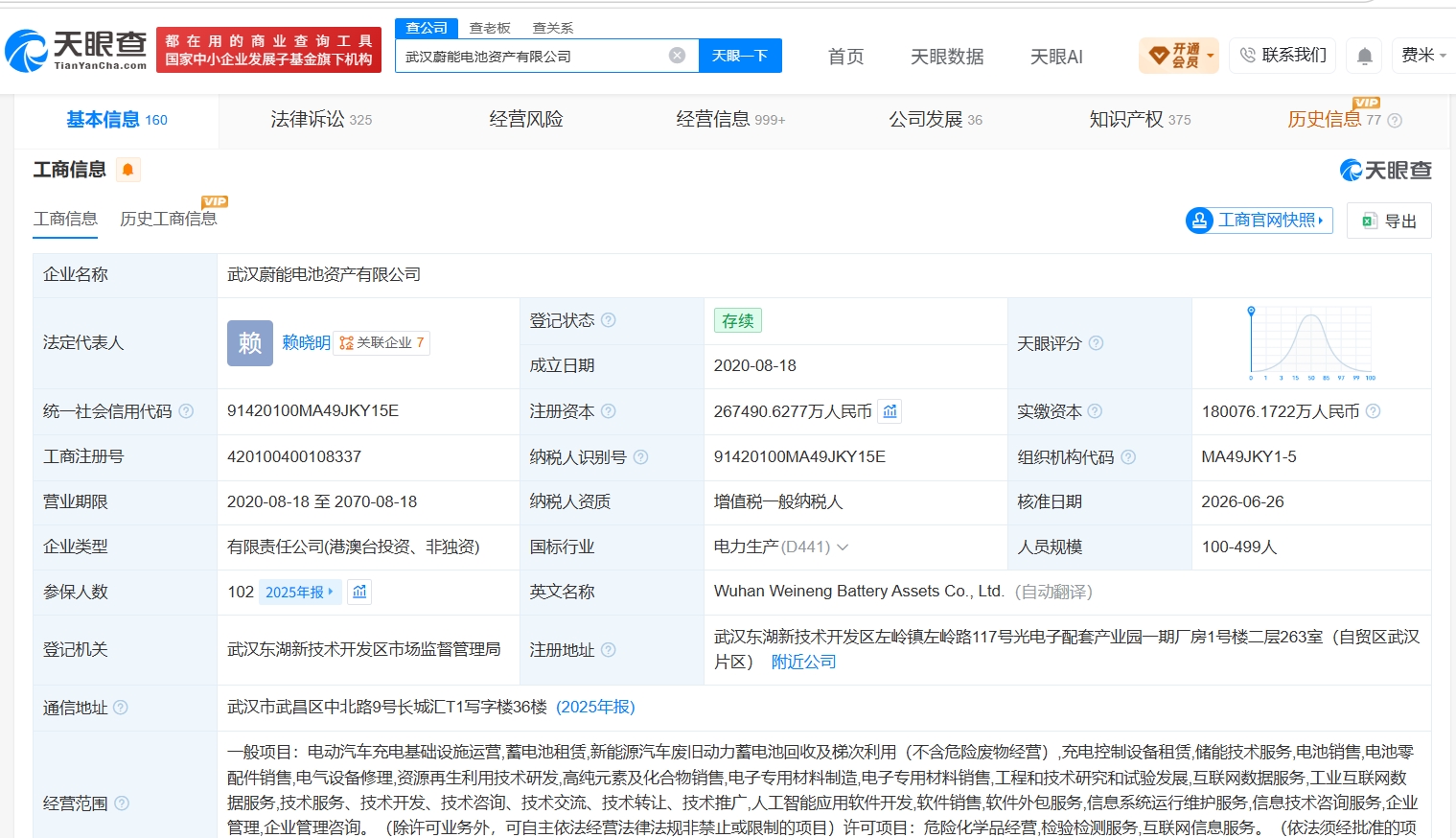The image size is (1456, 838).
Task: Open the 赖晓明 legal representative link
Action: [x=306, y=343]
